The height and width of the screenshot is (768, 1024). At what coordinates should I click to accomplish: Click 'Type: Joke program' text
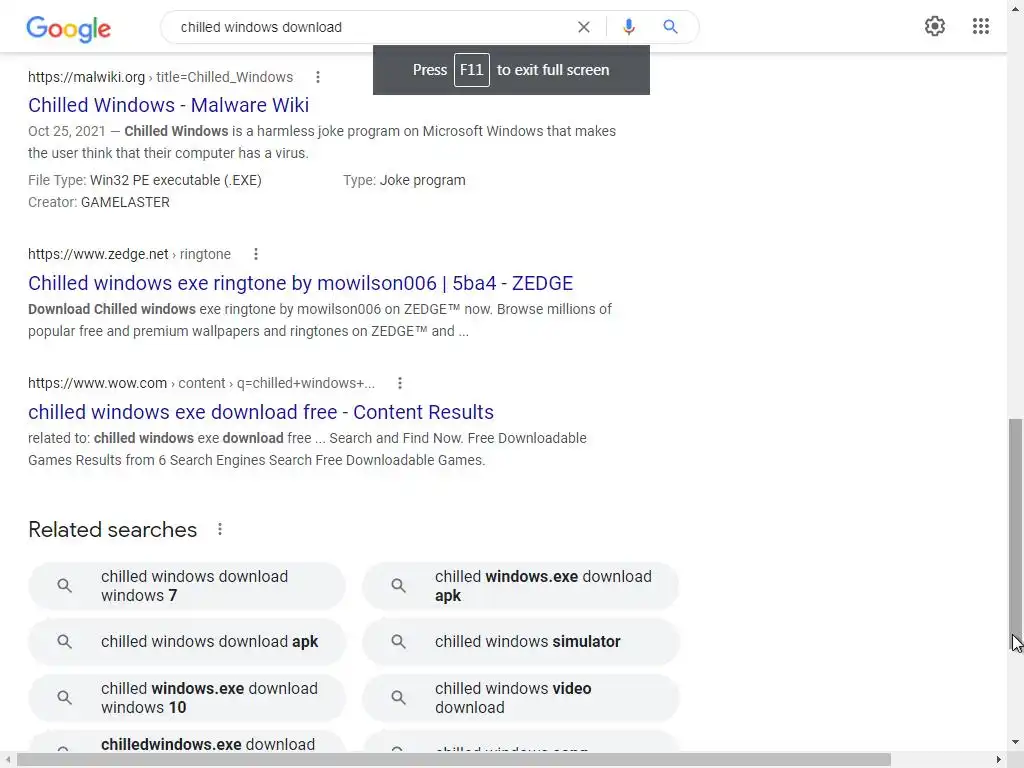(x=404, y=180)
